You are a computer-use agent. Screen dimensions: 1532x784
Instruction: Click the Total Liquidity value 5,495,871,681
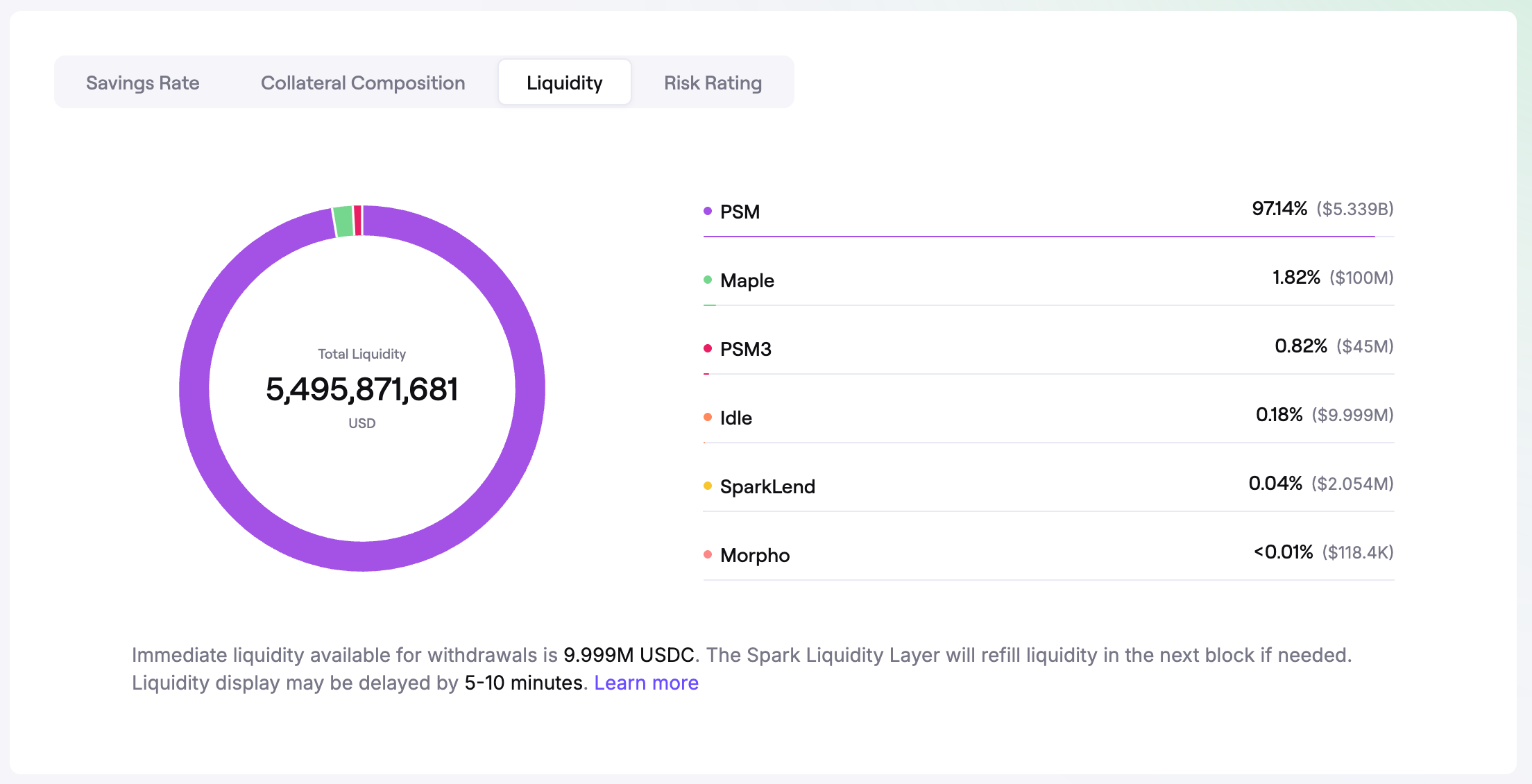[x=361, y=389]
